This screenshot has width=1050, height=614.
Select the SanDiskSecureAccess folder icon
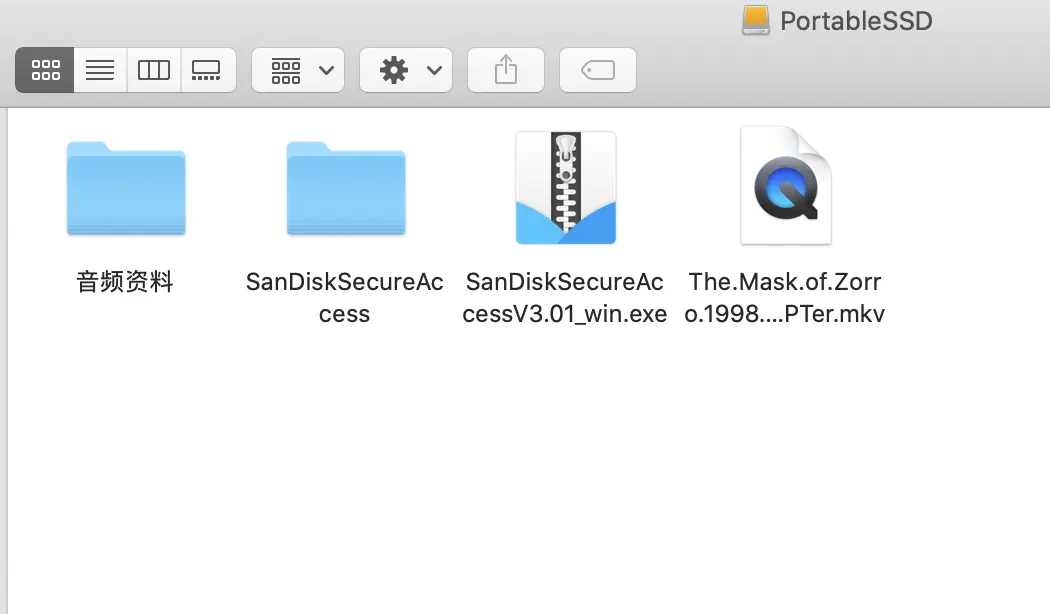[346, 189]
